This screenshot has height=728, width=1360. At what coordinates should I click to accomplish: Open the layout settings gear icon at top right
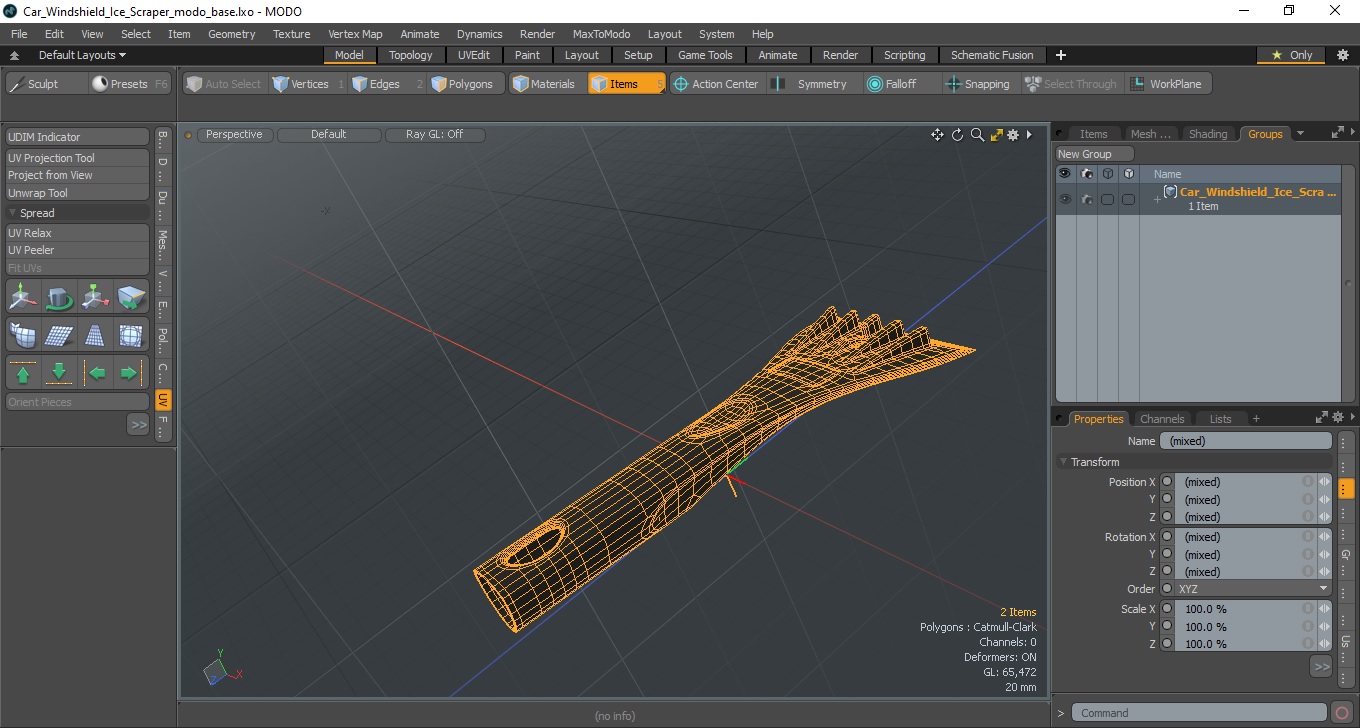tap(1343, 55)
